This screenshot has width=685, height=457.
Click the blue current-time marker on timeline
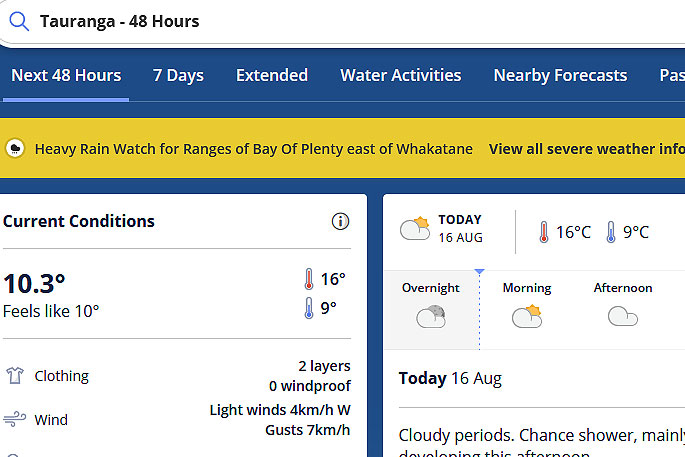tap(479, 272)
